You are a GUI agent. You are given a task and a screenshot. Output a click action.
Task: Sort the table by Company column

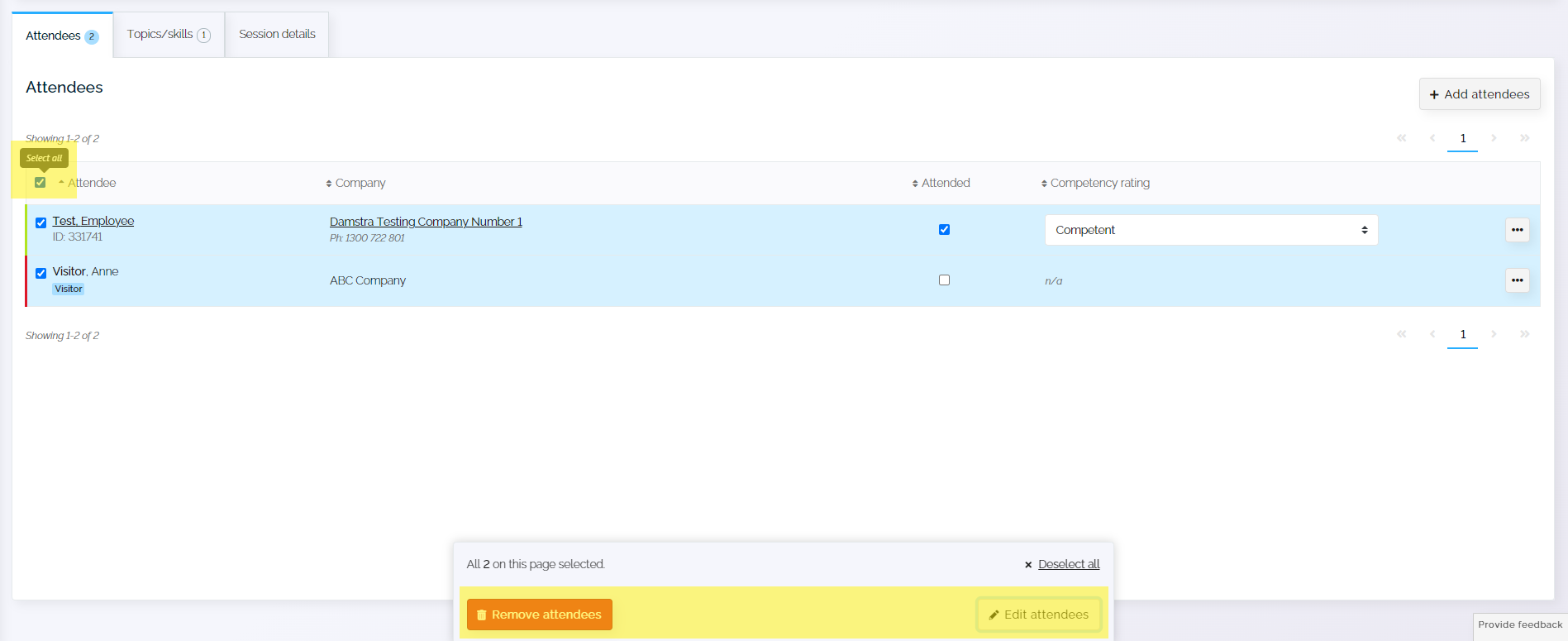[355, 183]
